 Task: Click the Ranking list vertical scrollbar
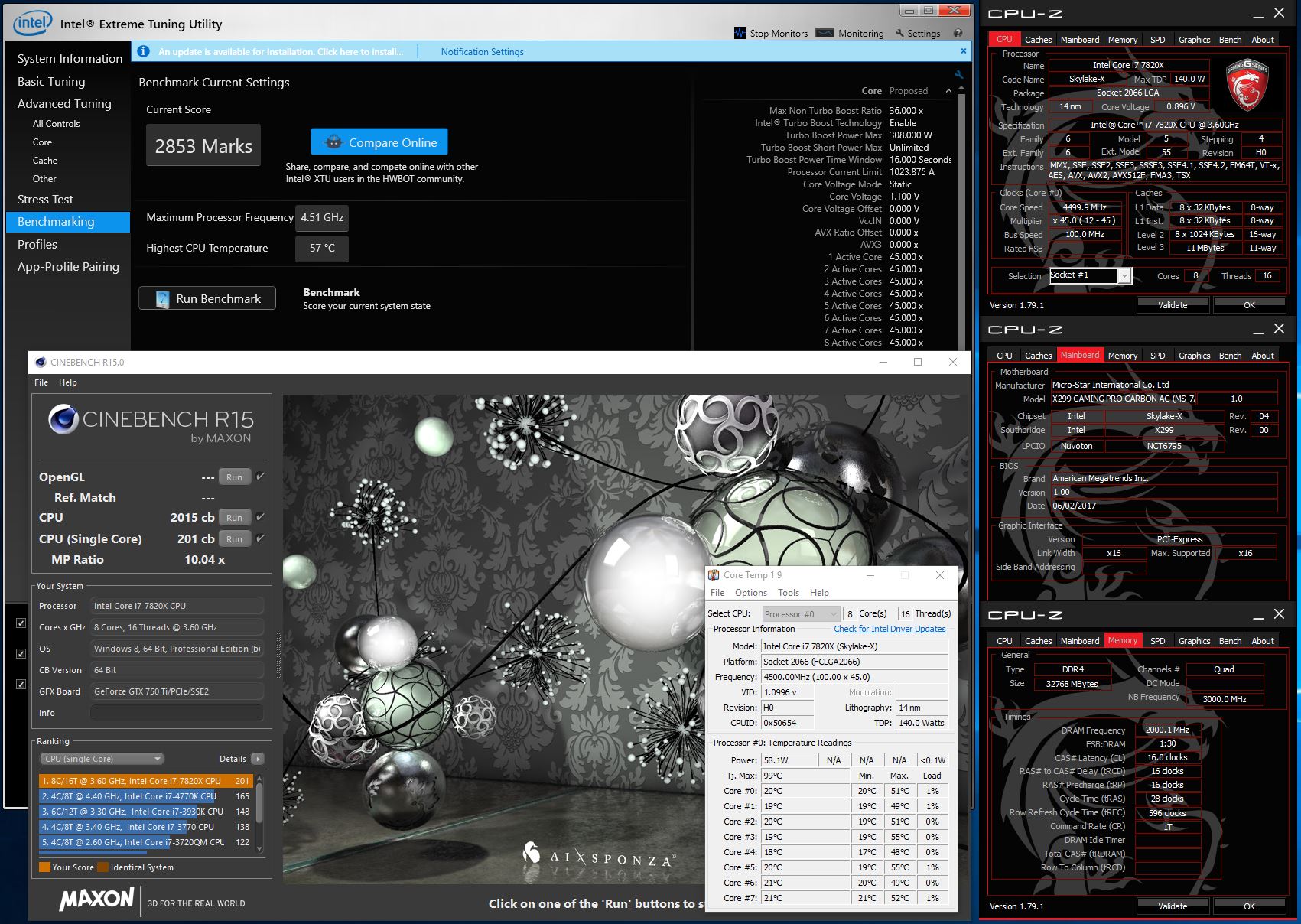pos(259,814)
